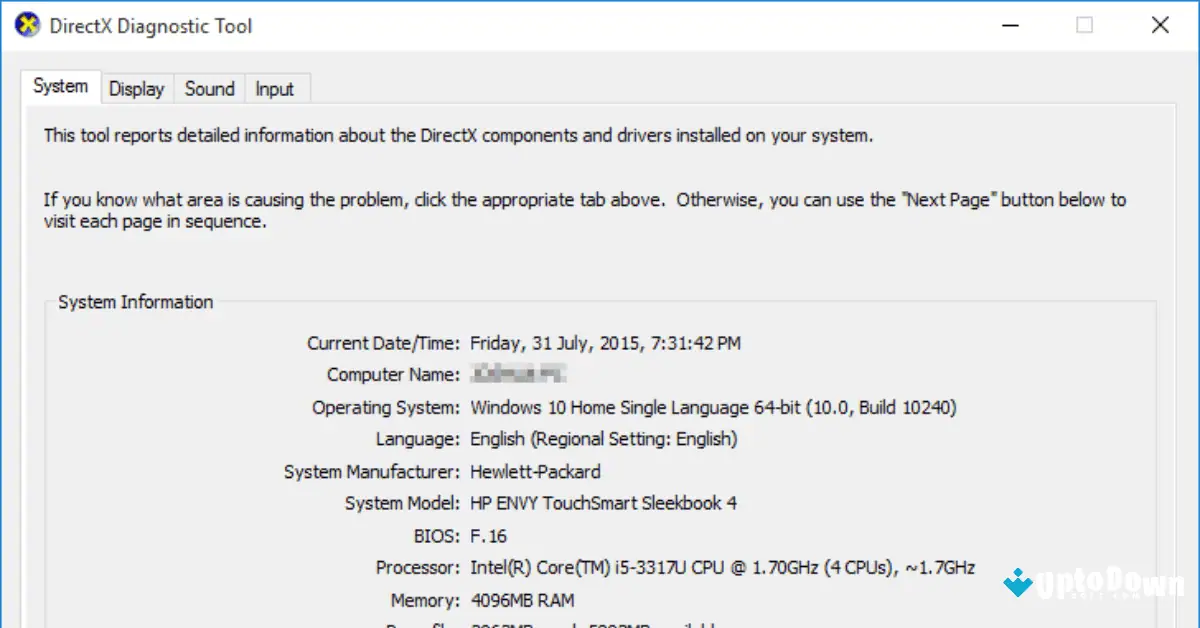Minimize the DirectX Diagnostic Tool window
Screen dimensions: 1200x628
1010,25
